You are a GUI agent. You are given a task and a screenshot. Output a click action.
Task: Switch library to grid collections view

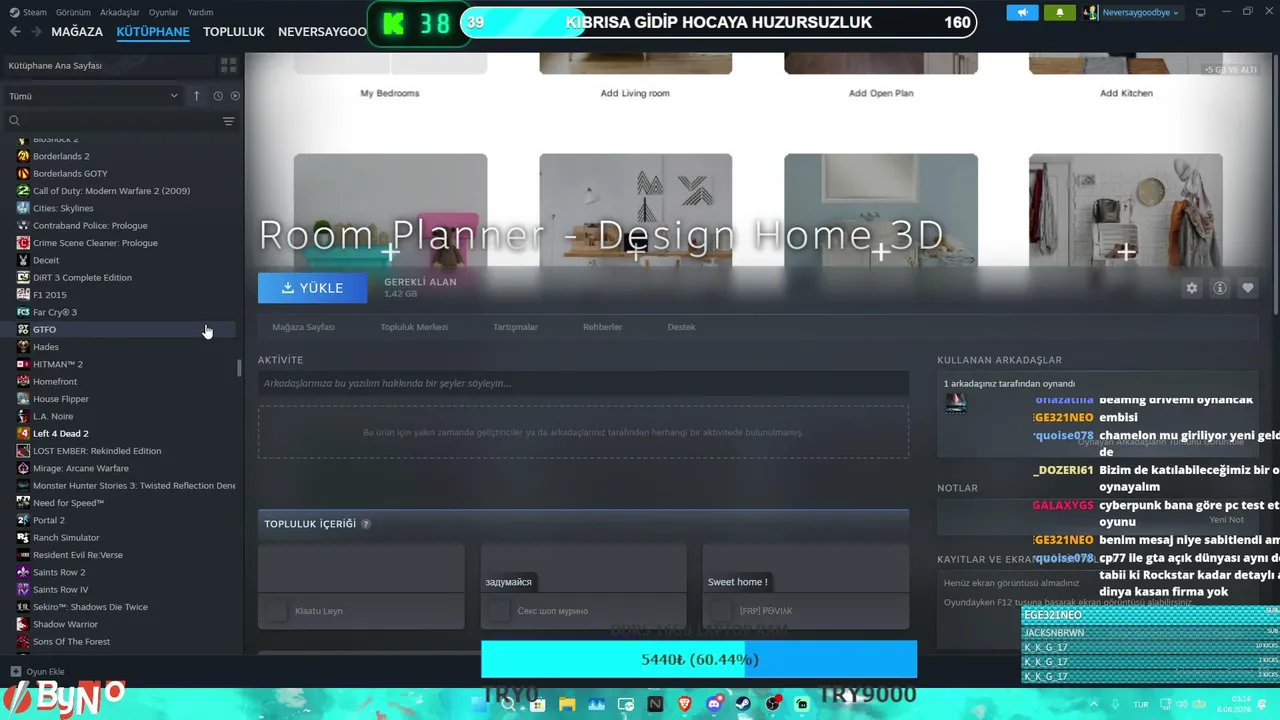tap(228, 65)
